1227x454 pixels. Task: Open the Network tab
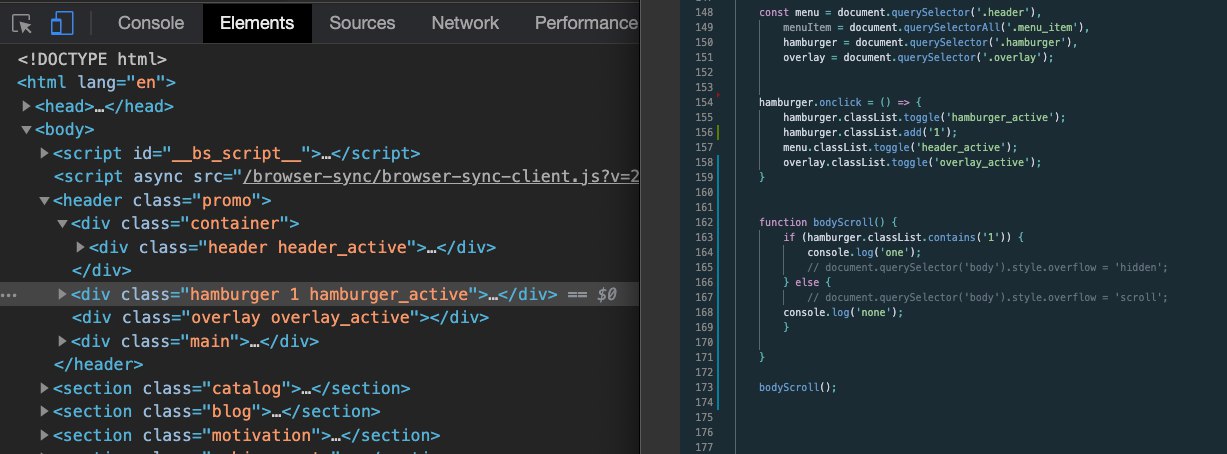point(465,22)
